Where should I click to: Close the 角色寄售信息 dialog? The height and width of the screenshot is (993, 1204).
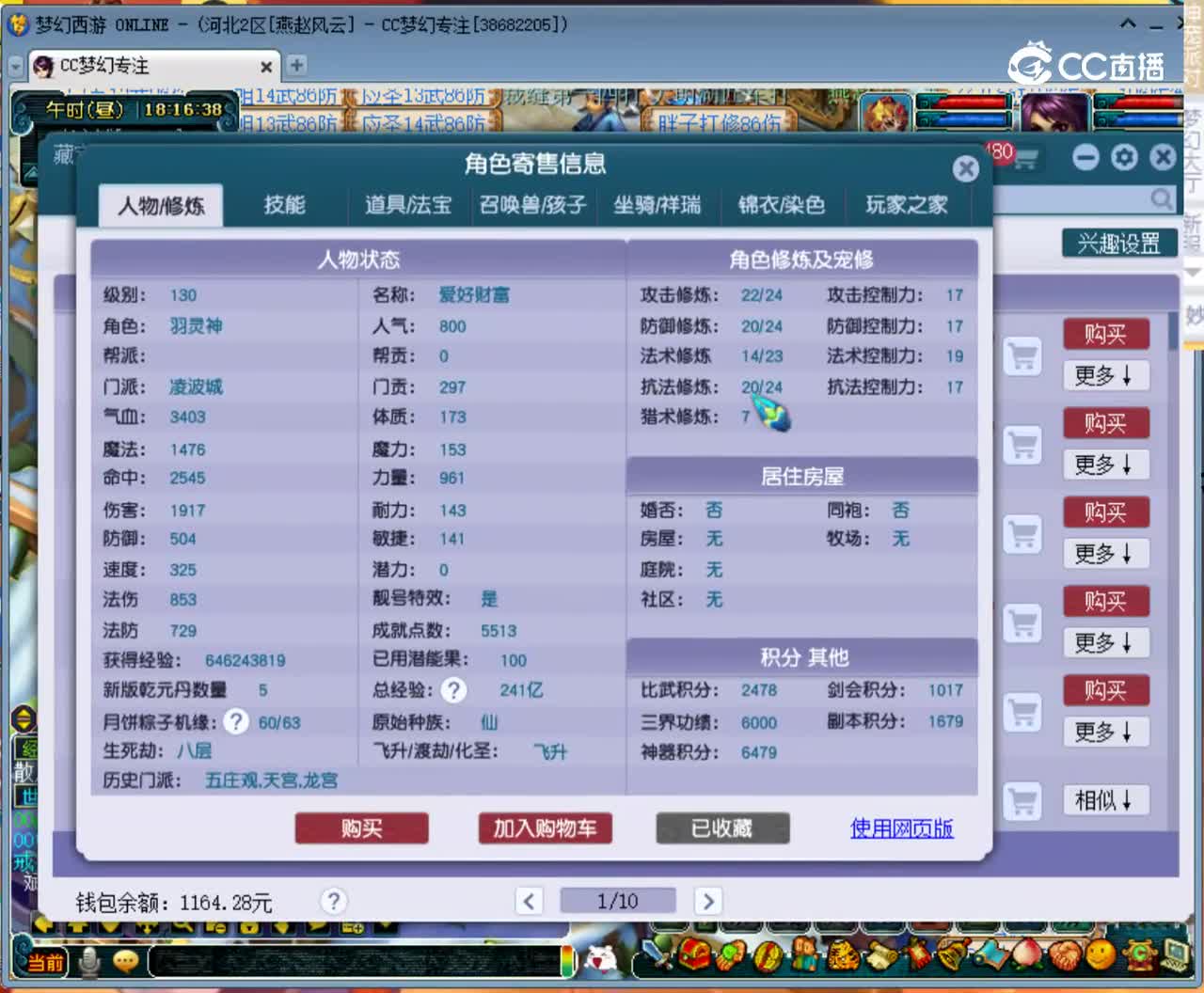point(965,168)
